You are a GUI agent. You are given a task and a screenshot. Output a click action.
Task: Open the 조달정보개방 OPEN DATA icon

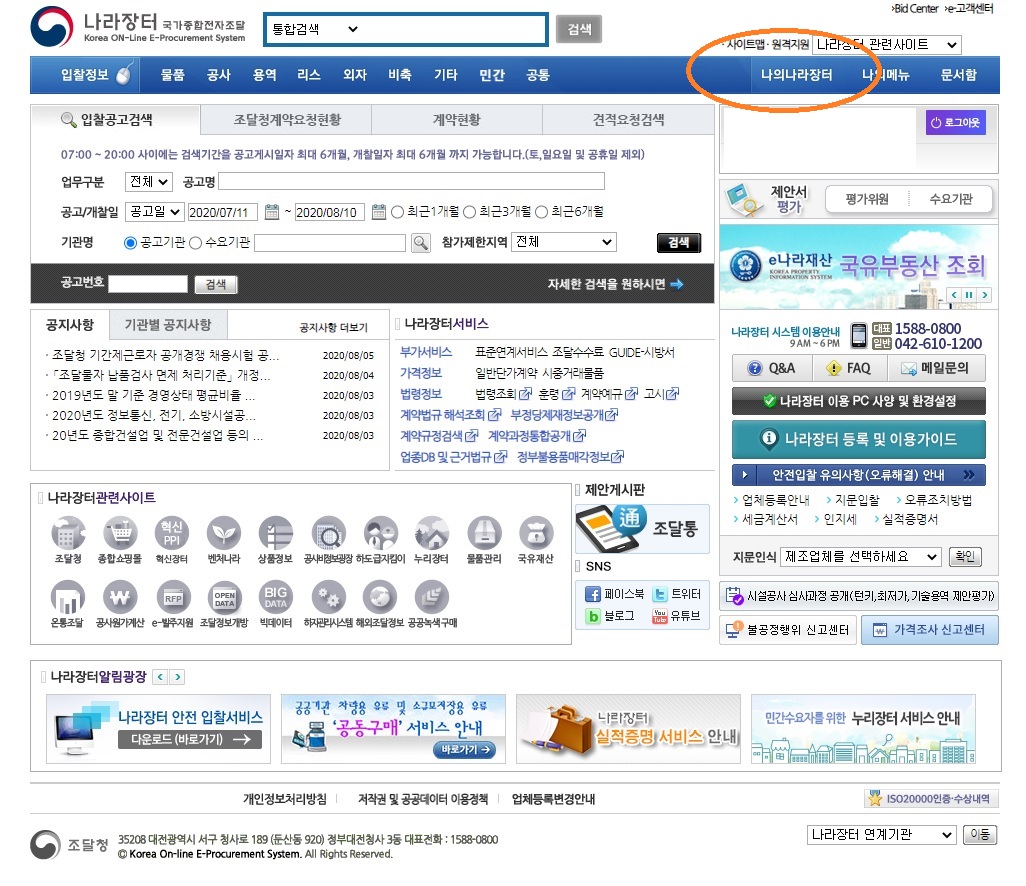(x=224, y=597)
